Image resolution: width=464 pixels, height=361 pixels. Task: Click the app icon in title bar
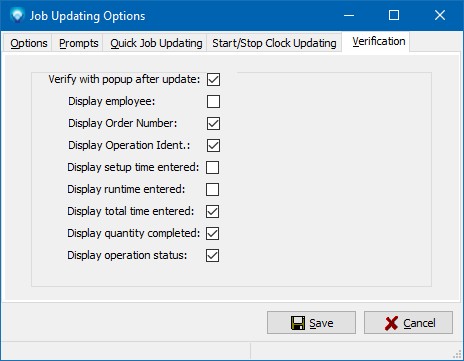[17, 15]
